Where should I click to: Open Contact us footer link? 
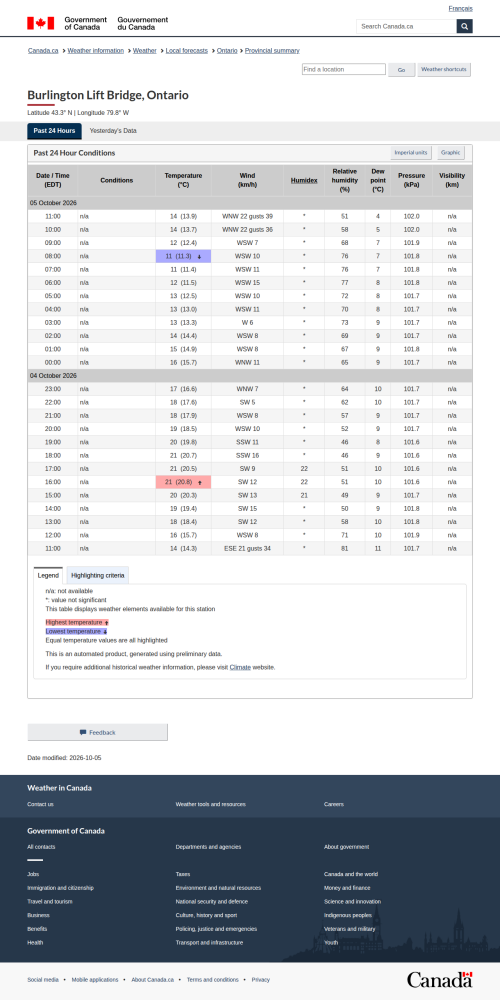tap(40, 804)
